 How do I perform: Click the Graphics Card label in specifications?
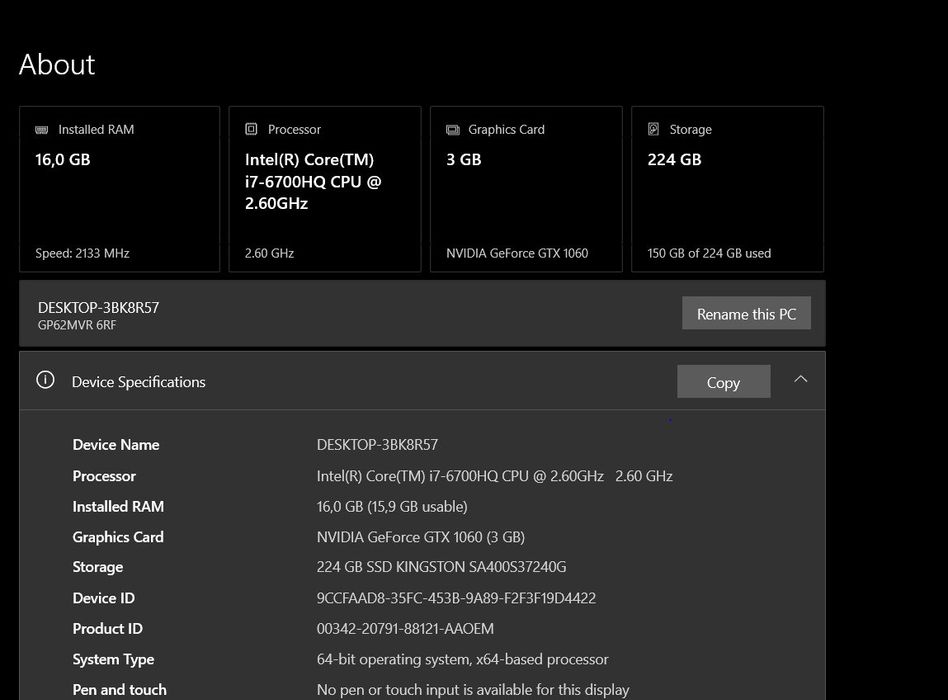pos(118,537)
